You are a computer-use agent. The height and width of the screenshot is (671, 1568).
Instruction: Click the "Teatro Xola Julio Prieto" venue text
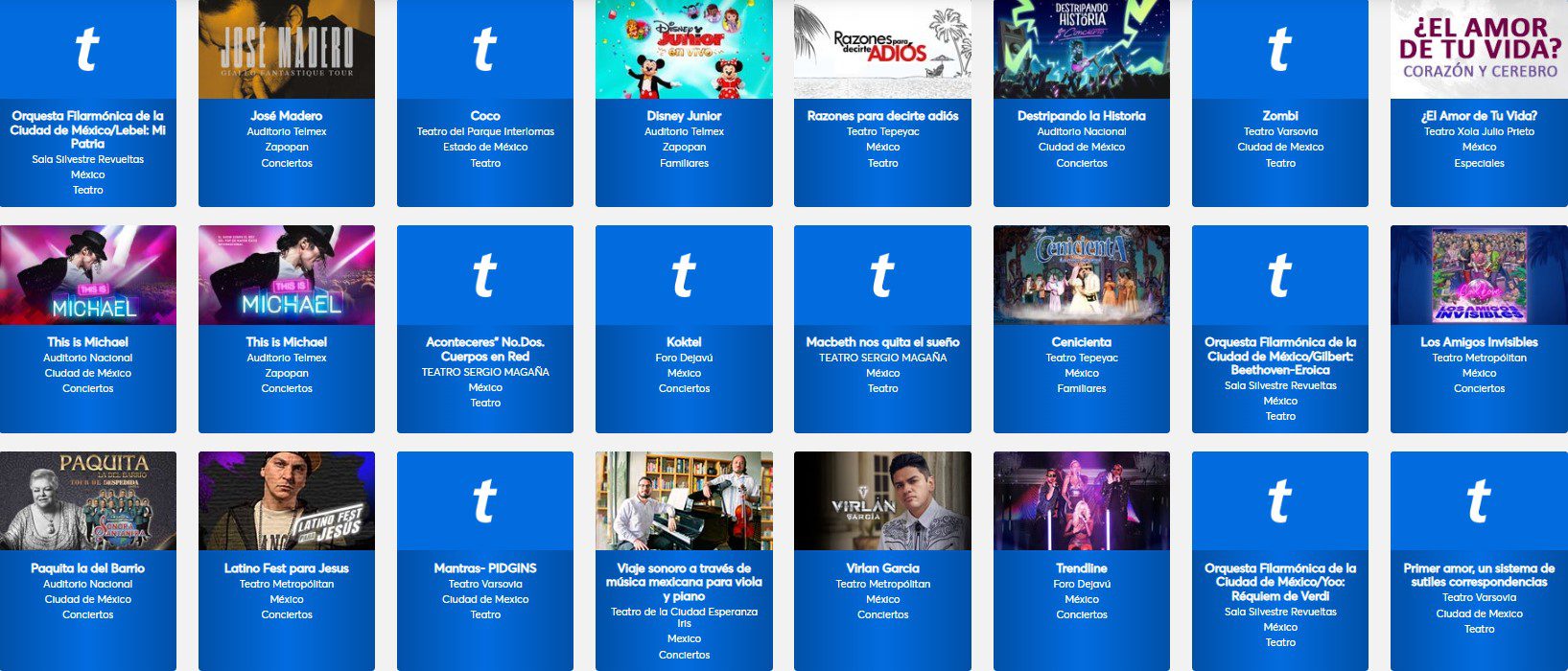[x=1479, y=132]
